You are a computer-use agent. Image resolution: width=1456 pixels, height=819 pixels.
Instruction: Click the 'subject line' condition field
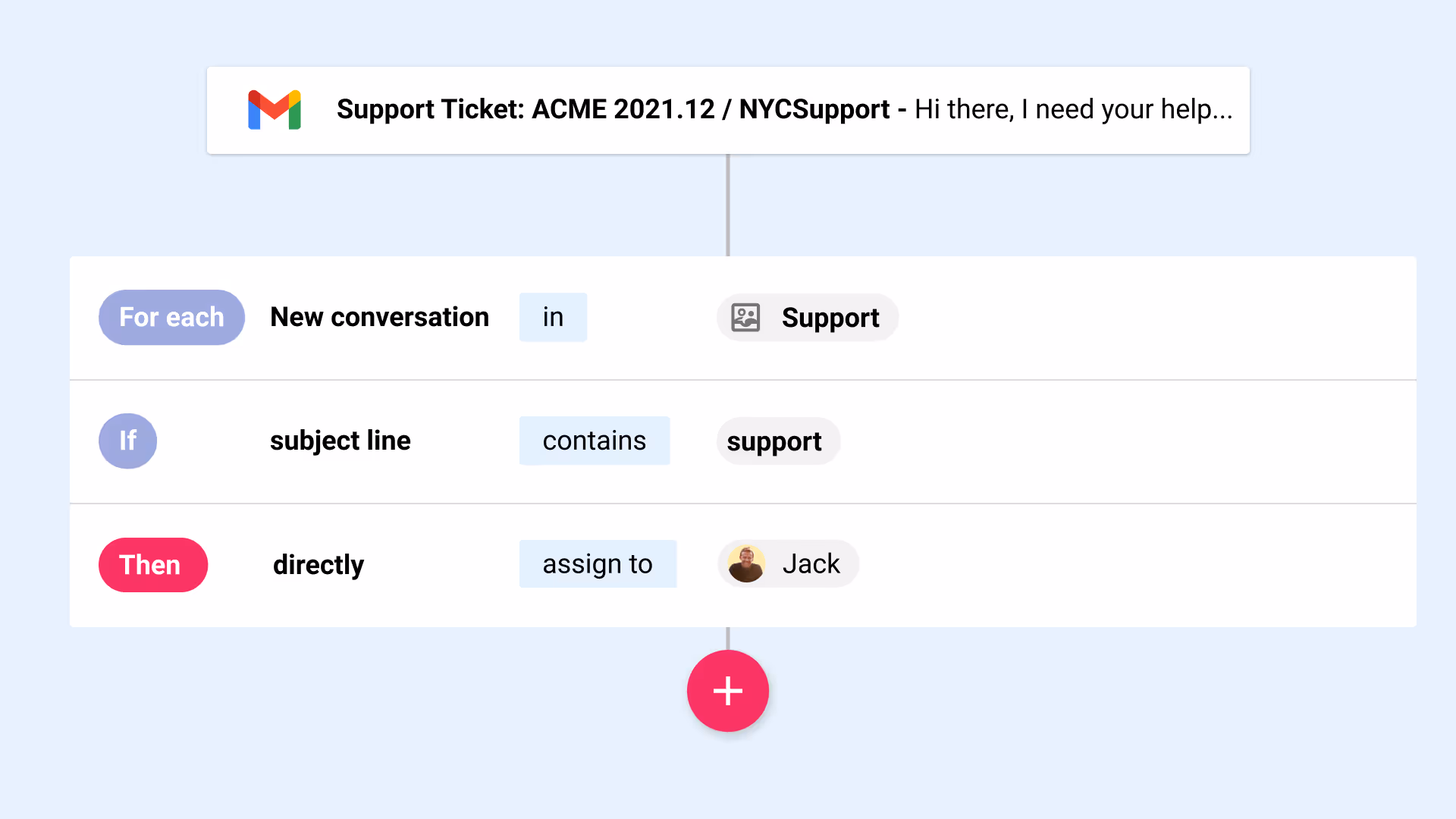[340, 441]
